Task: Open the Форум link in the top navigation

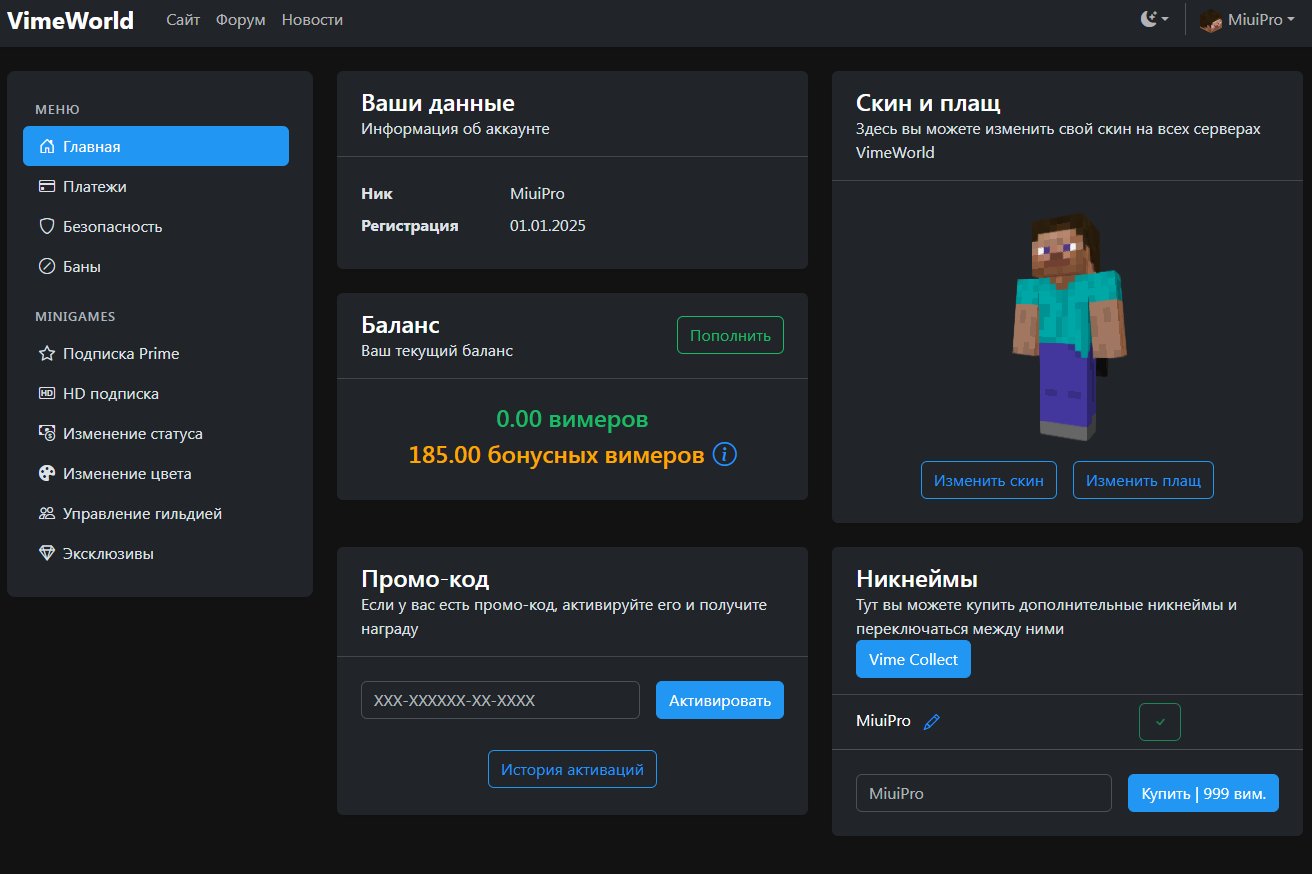Action: pos(241,20)
